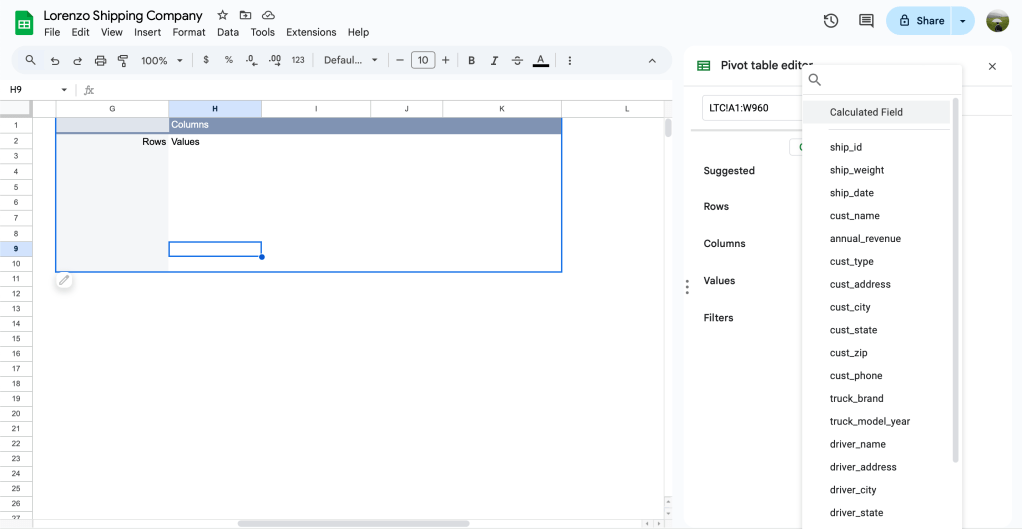Select the paint format tool
Viewport: 1022px width, 529px height.
(123, 60)
